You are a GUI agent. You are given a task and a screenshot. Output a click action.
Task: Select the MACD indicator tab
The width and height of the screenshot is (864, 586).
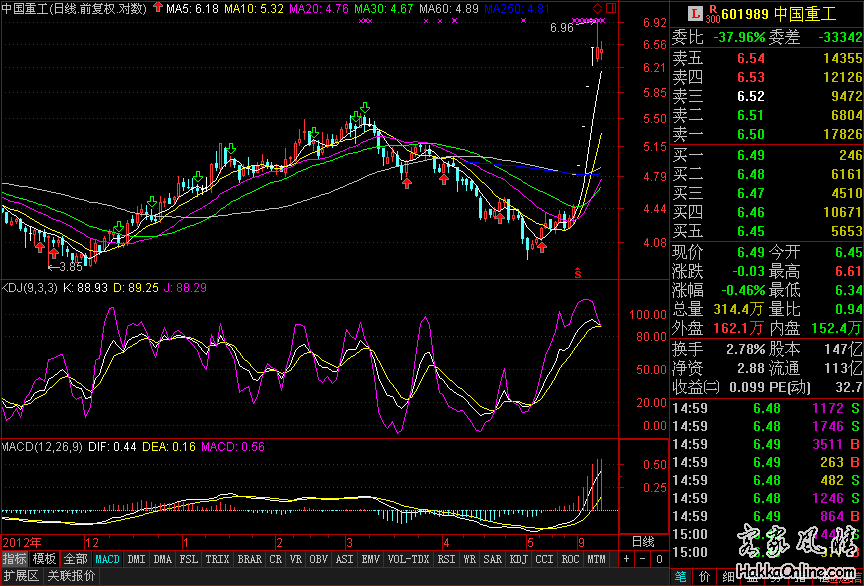107,559
